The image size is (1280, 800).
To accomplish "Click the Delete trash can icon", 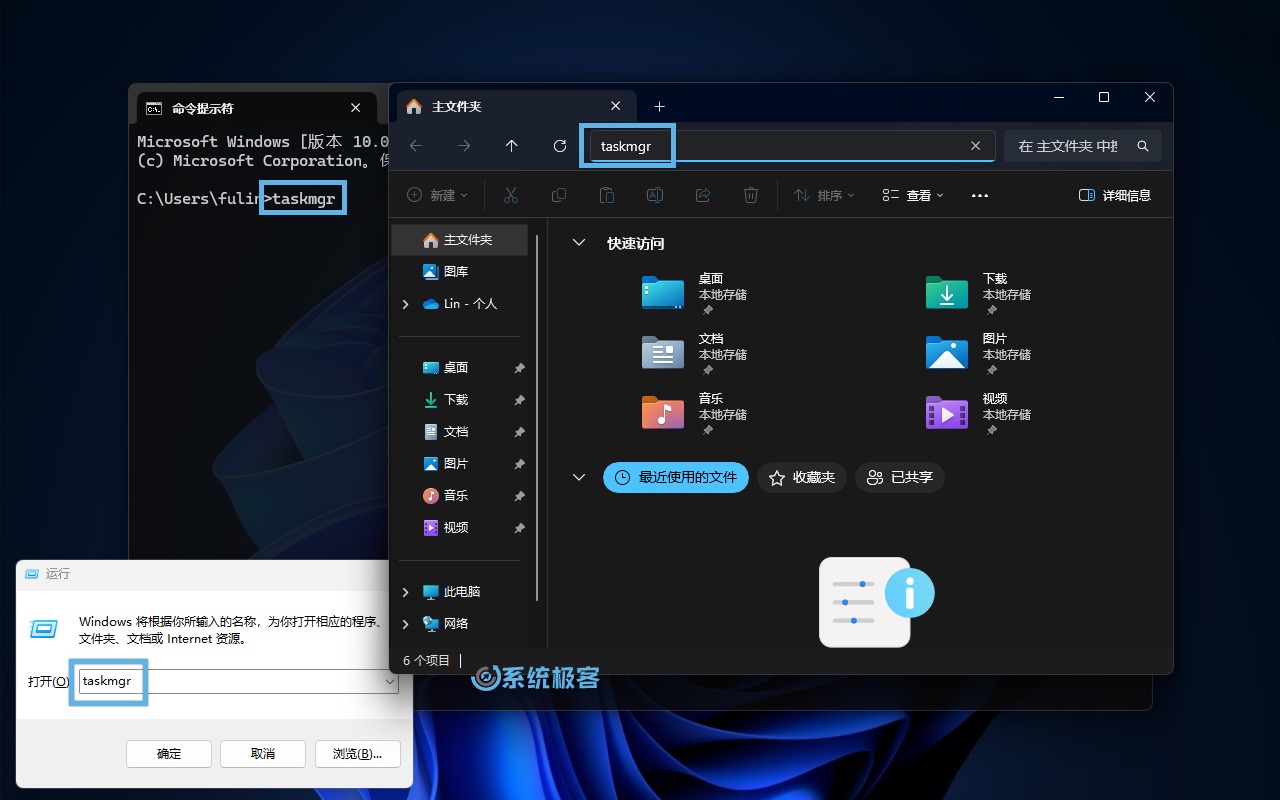I will coord(751,195).
